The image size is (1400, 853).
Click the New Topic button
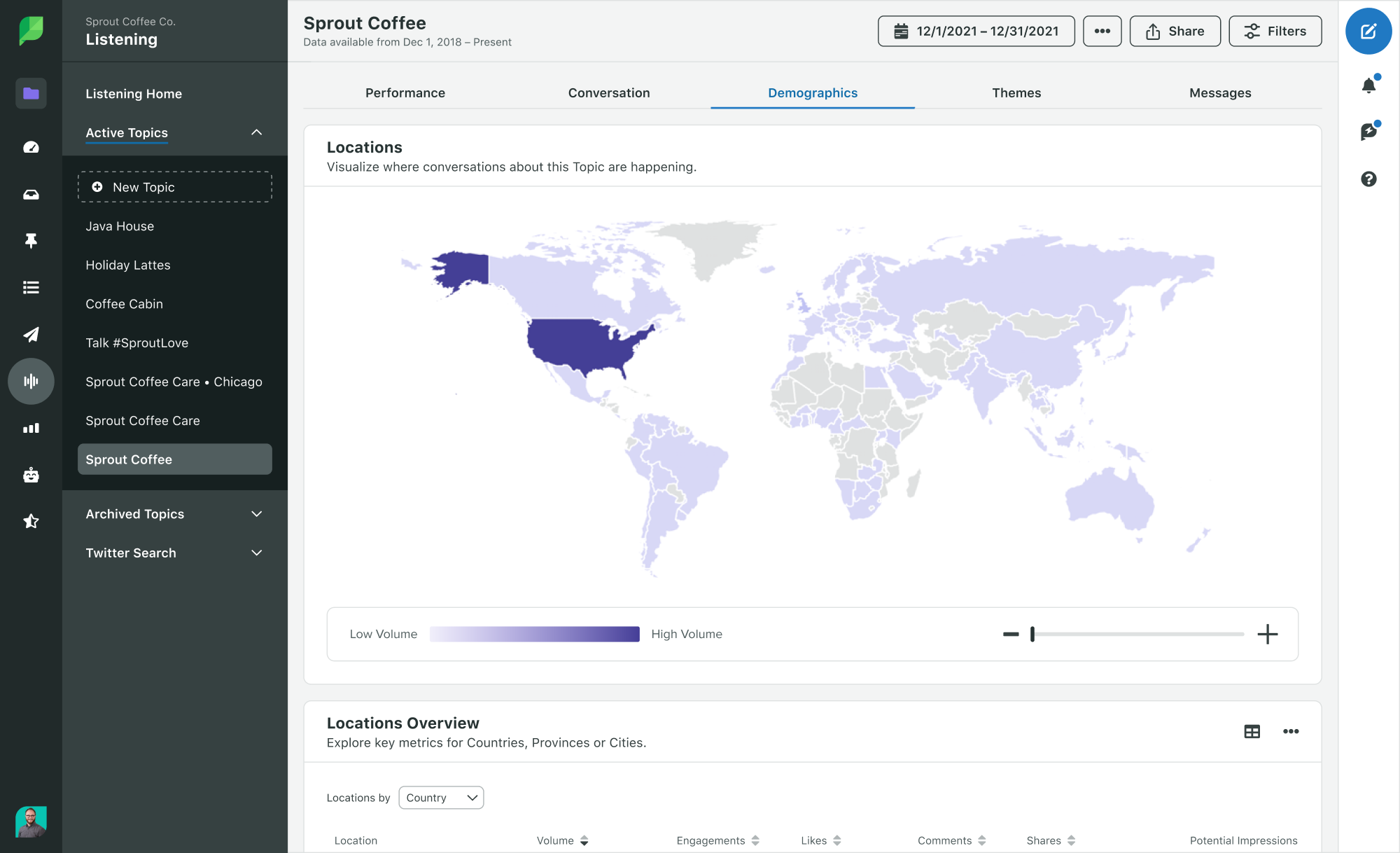coord(174,187)
